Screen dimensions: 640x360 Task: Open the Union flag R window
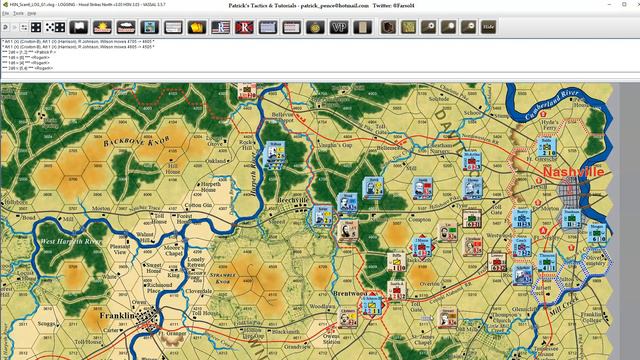(220, 27)
